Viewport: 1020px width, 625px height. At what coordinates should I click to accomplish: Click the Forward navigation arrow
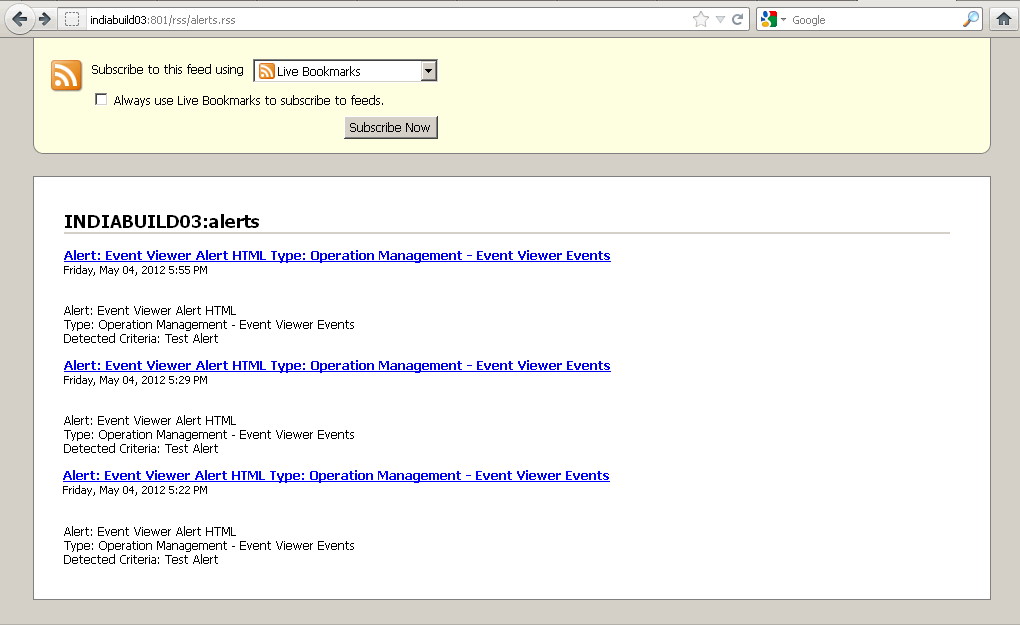click(45, 19)
